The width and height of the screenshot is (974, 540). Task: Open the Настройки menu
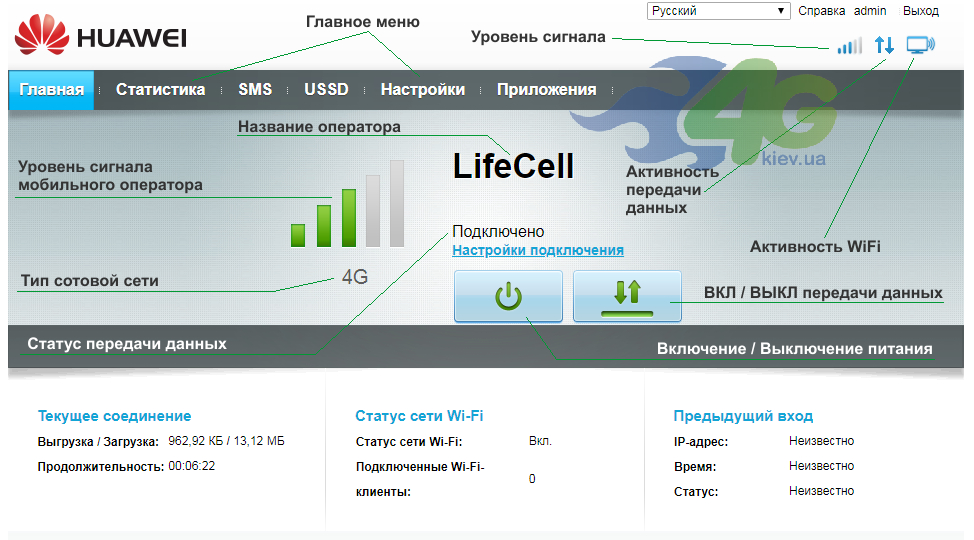tap(423, 89)
